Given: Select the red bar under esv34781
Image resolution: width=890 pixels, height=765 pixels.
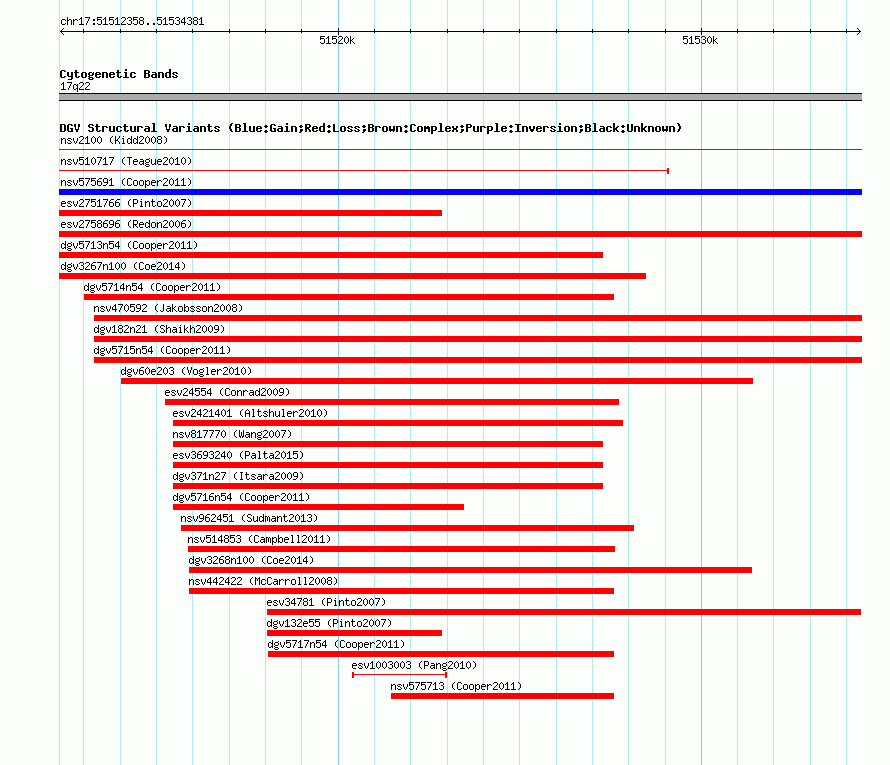Looking at the screenshot, I should 564,612.
